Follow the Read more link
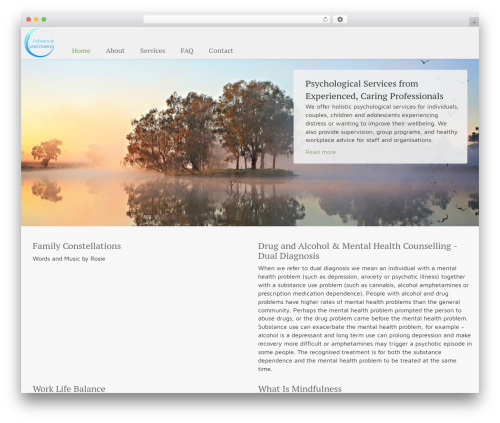The height and width of the screenshot is (423, 500). click(x=320, y=152)
